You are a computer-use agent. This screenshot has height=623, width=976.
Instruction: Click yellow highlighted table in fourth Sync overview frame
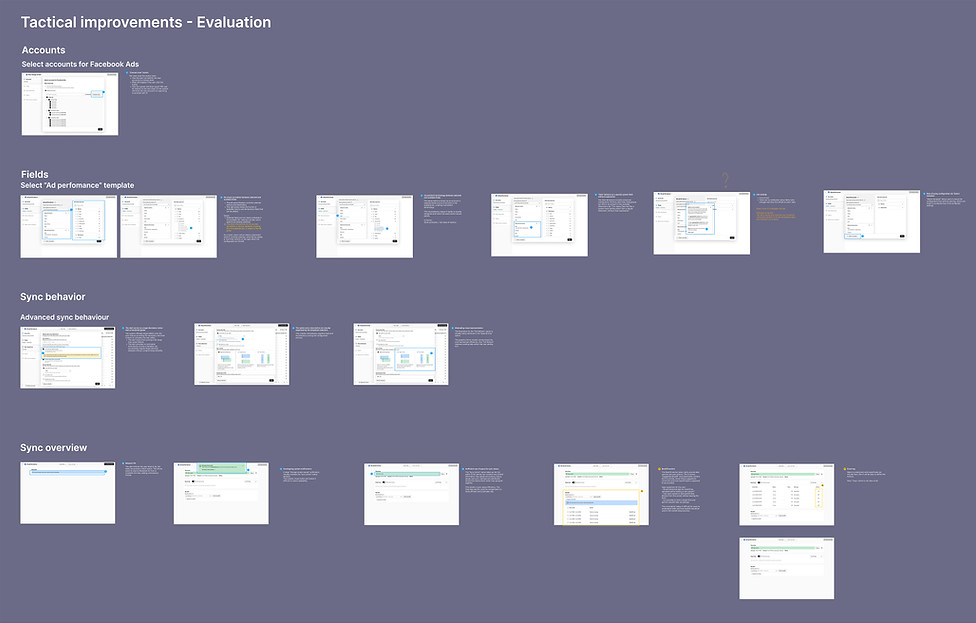(x=601, y=507)
